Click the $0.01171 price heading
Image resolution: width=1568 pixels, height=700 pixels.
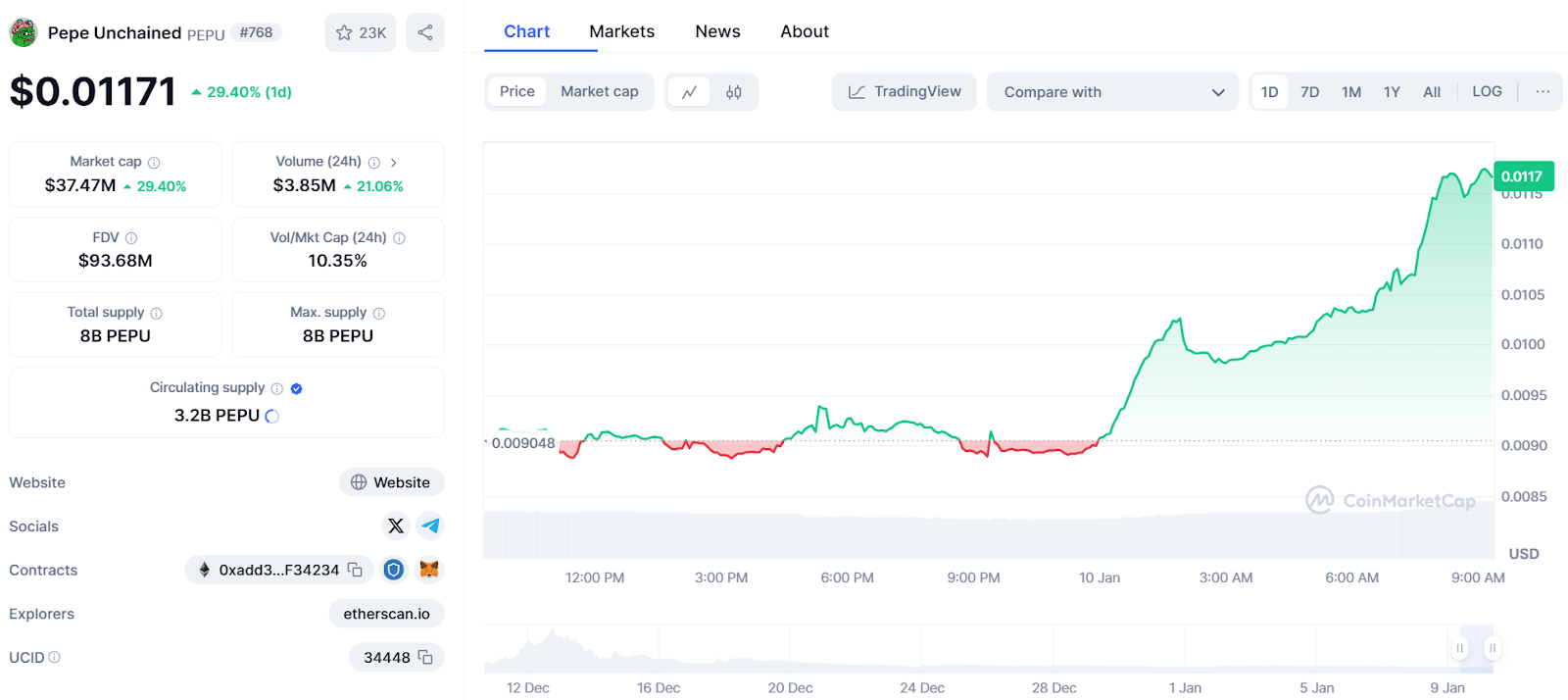tap(93, 91)
